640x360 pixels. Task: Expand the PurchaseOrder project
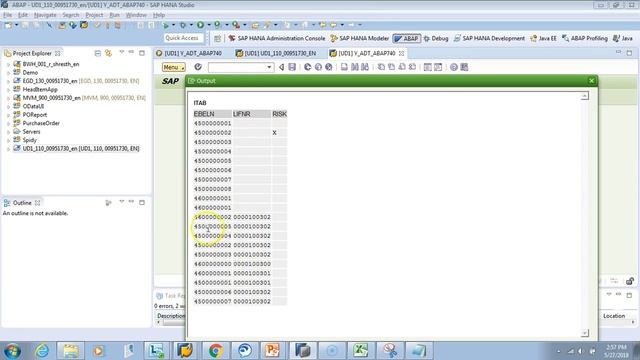coord(8,124)
